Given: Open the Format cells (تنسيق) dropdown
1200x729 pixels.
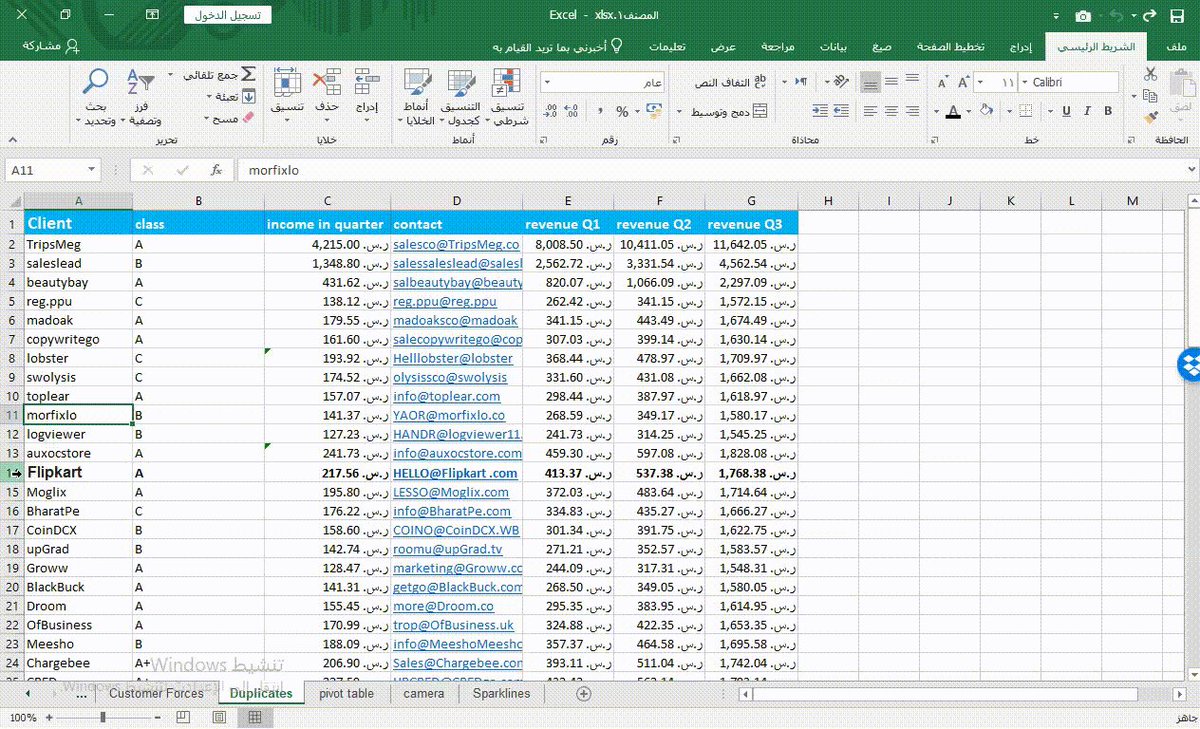Looking at the screenshot, I should point(287,98).
